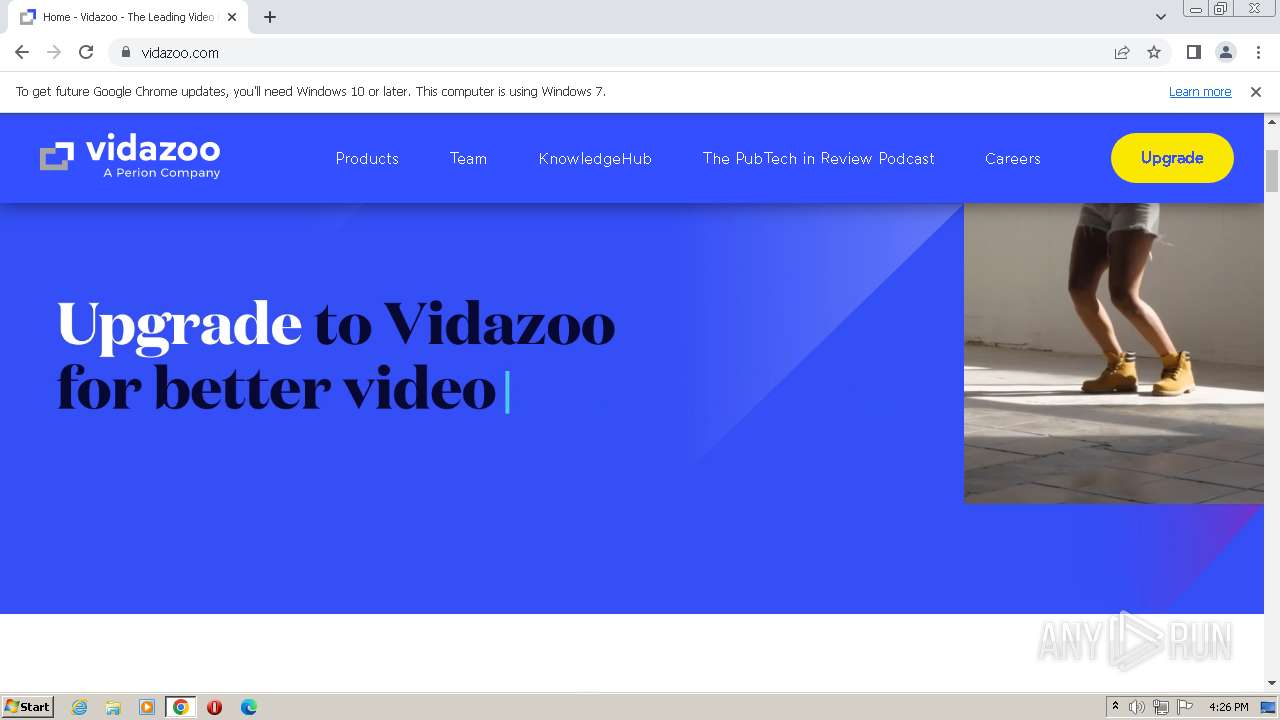Screen dimensions: 1280x720
Task: Click the dancing legs video thumbnail
Action: click(x=1114, y=353)
